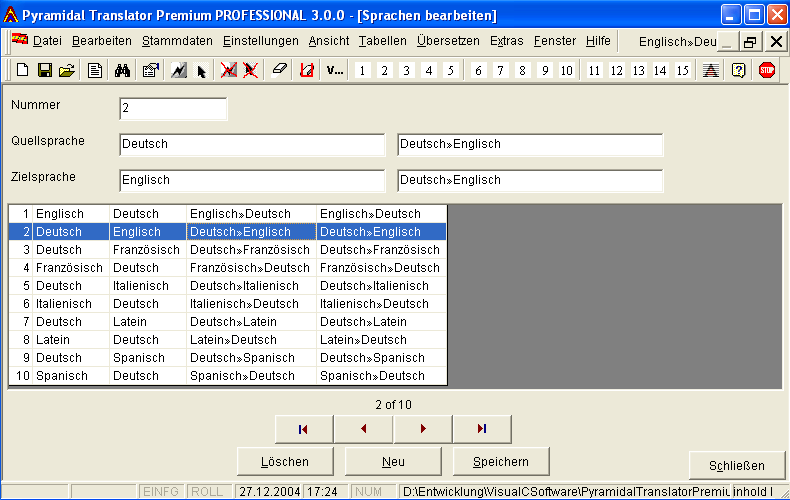Go to the previous record arrow
790x500 pixels.
click(363, 429)
